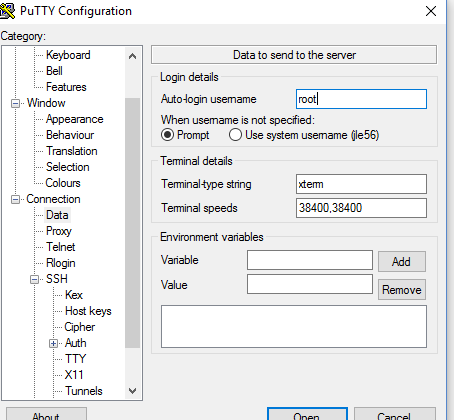454x420 pixels.
Task: Open the Proxy settings category
Action: tap(59, 231)
